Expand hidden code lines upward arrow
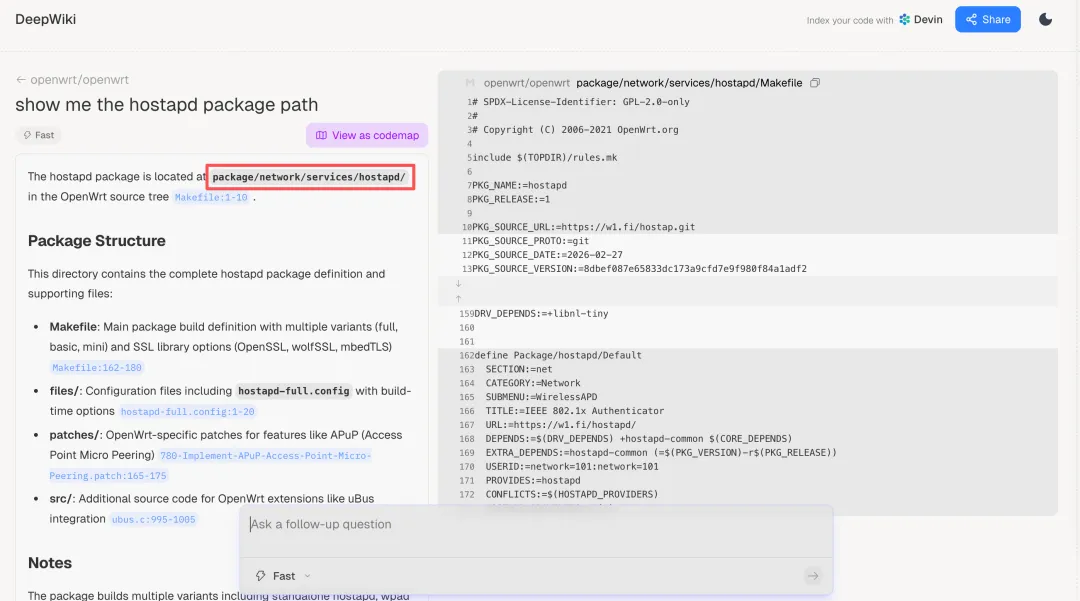 (458, 299)
